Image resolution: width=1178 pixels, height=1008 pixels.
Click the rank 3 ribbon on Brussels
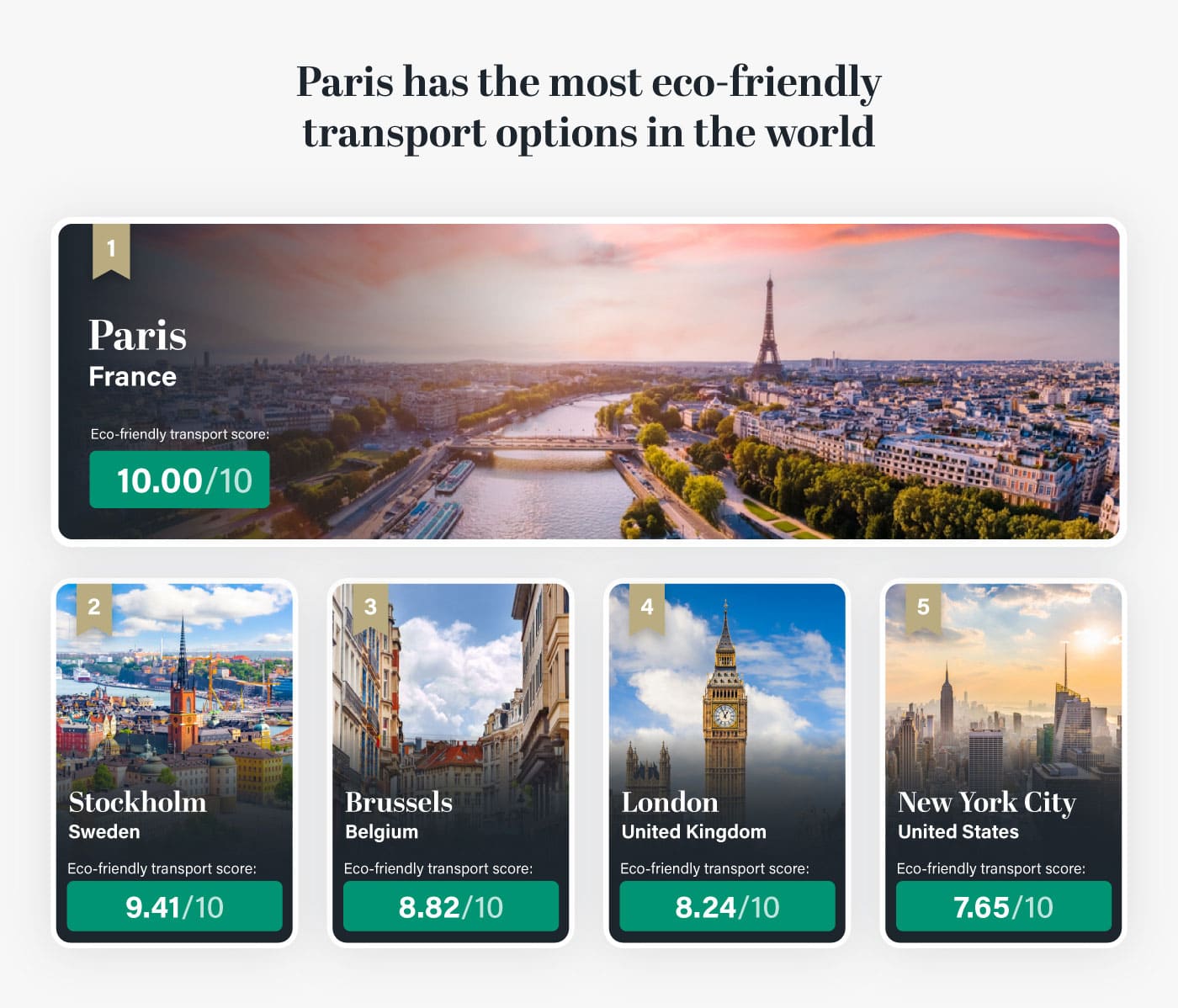[x=370, y=607]
